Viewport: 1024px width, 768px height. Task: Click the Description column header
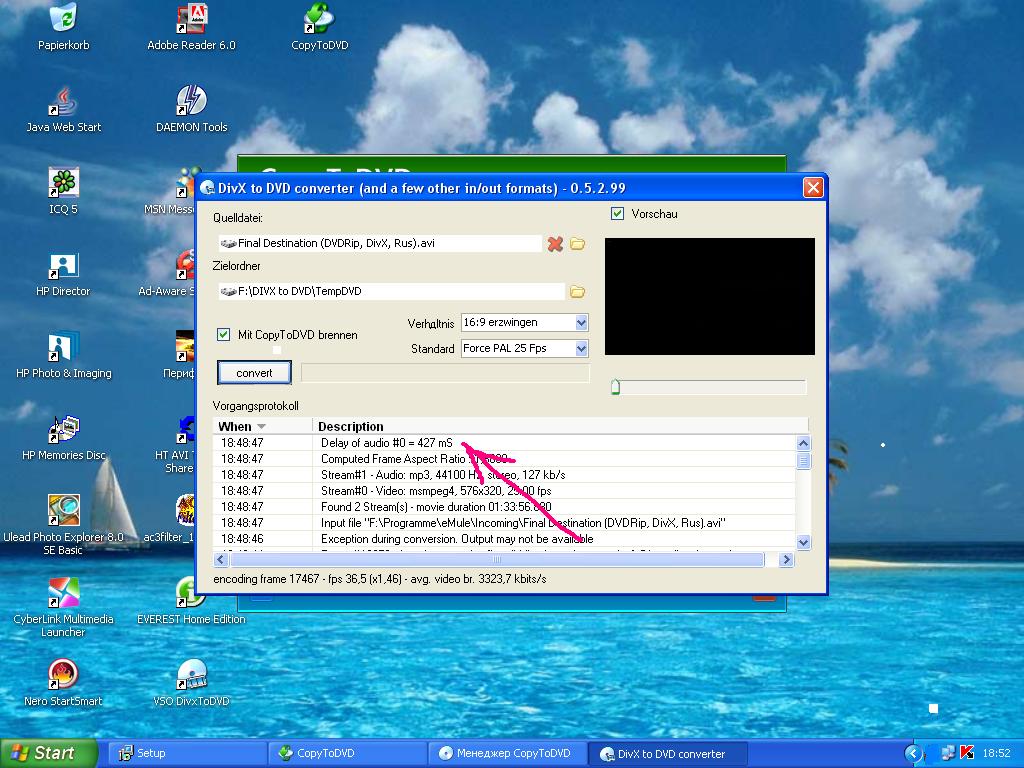tap(560, 426)
